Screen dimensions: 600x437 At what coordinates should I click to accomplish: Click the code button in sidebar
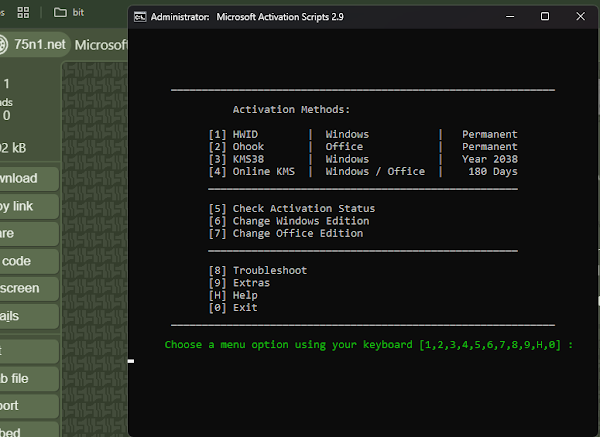tap(29, 261)
